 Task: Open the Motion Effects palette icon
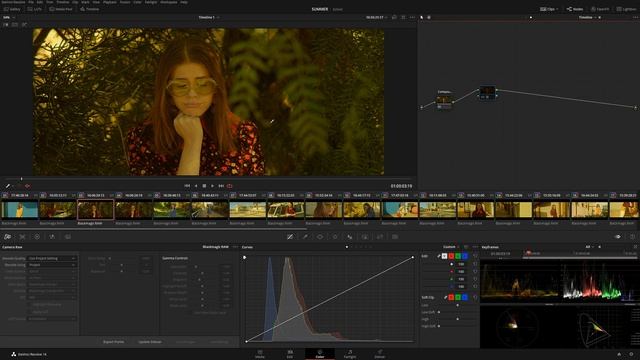(67, 237)
